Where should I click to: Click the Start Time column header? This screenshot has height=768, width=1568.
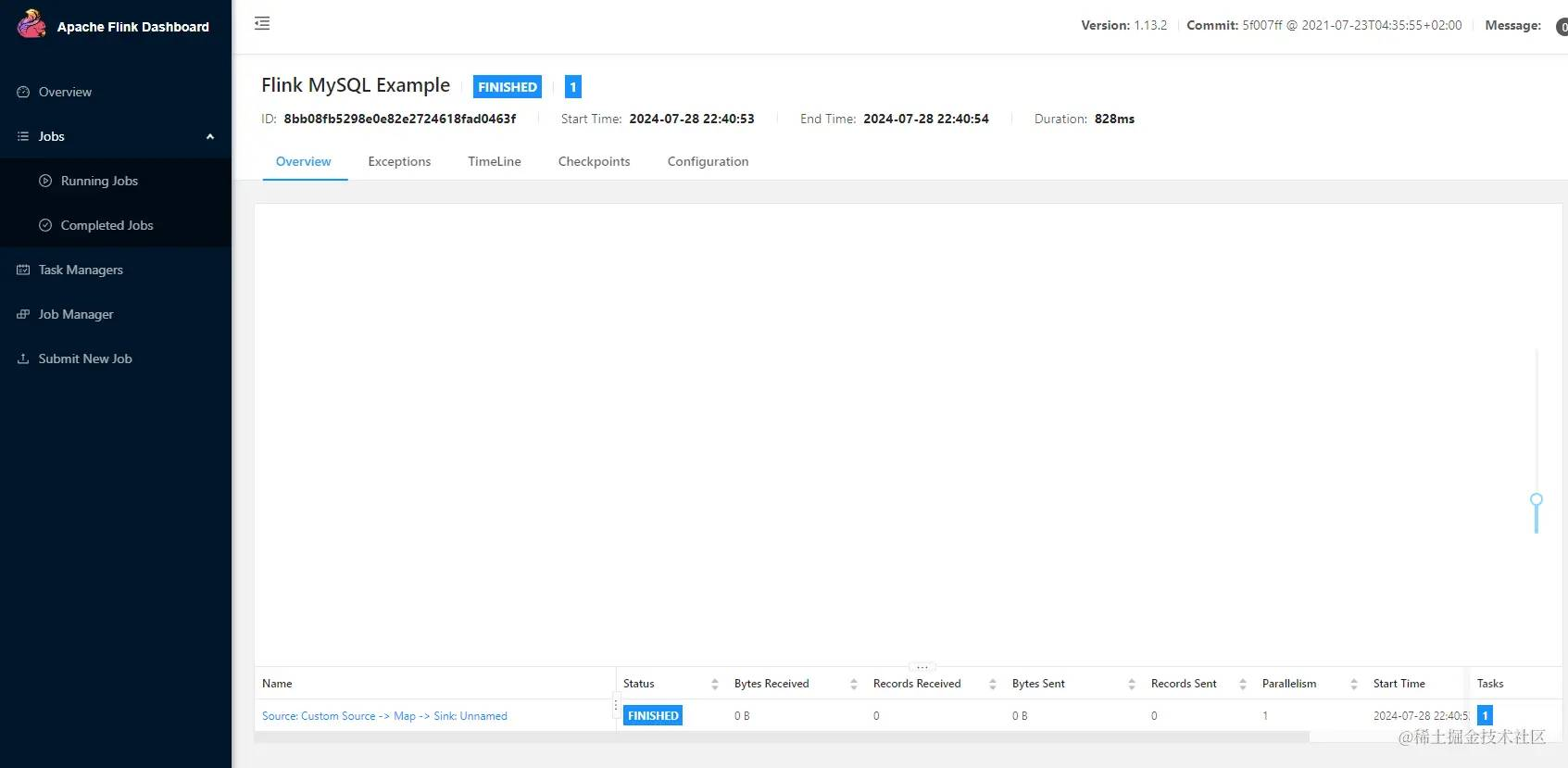1399,684
